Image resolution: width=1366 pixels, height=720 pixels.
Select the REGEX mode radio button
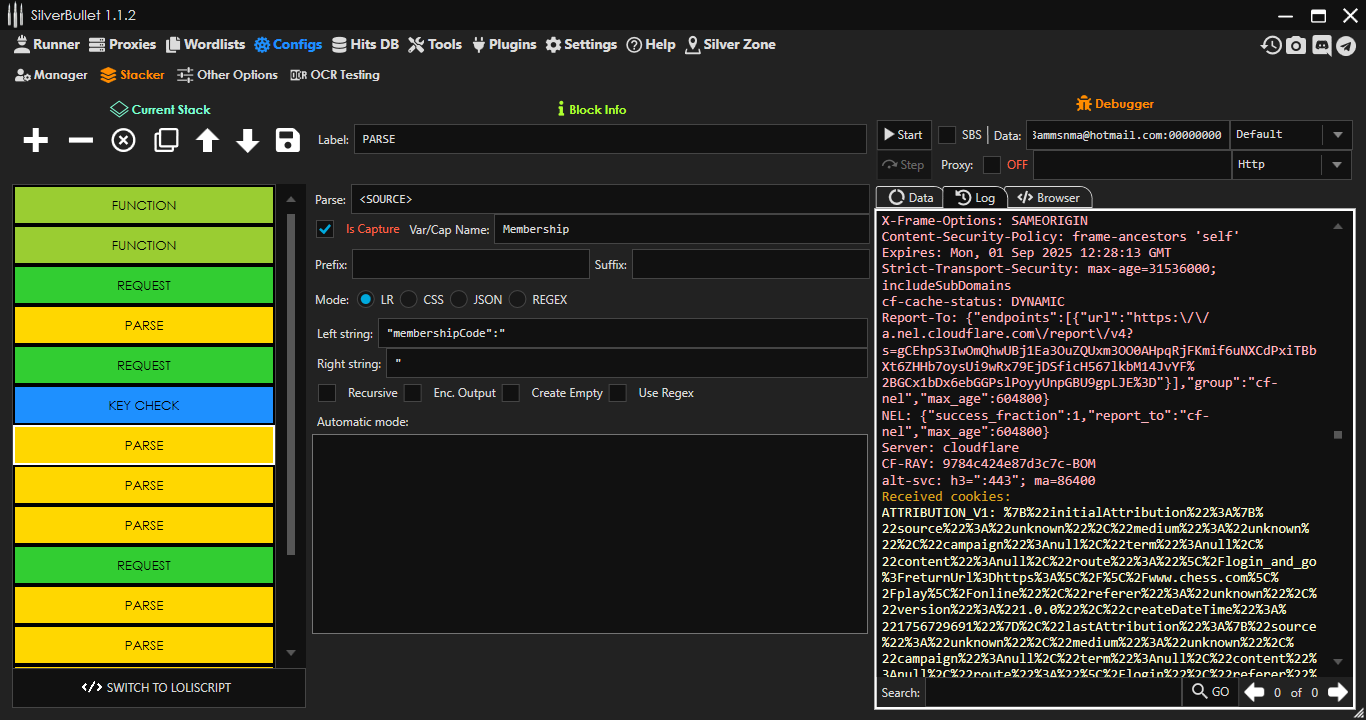pyautogui.click(x=518, y=299)
